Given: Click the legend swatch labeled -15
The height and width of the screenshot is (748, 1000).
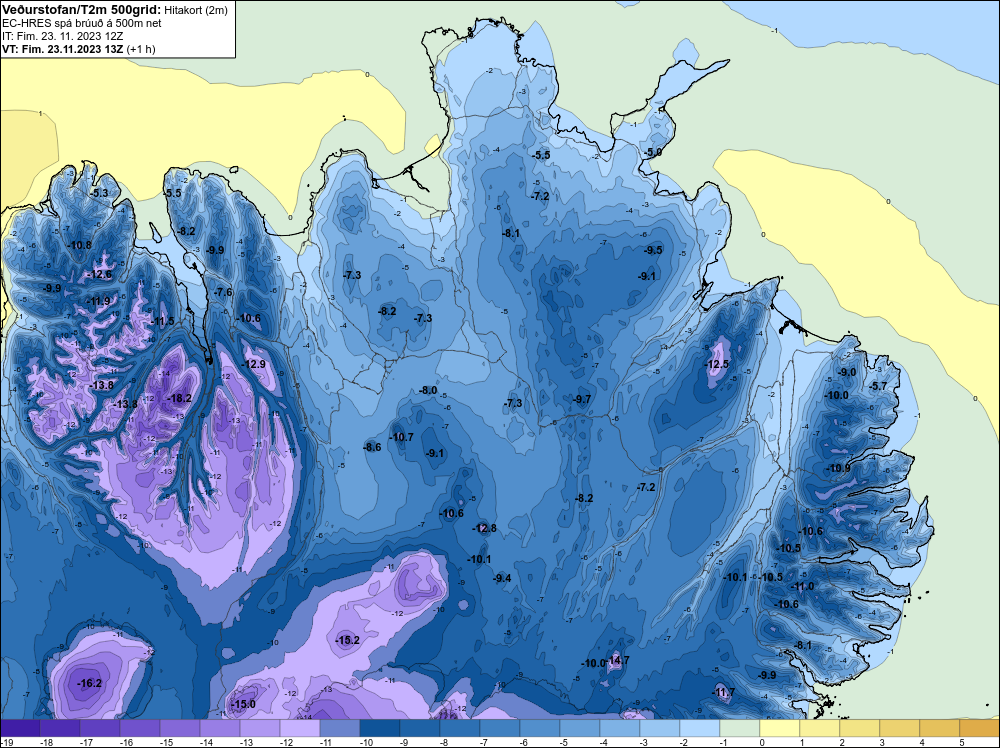Looking at the screenshot, I should [x=180, y=728].
